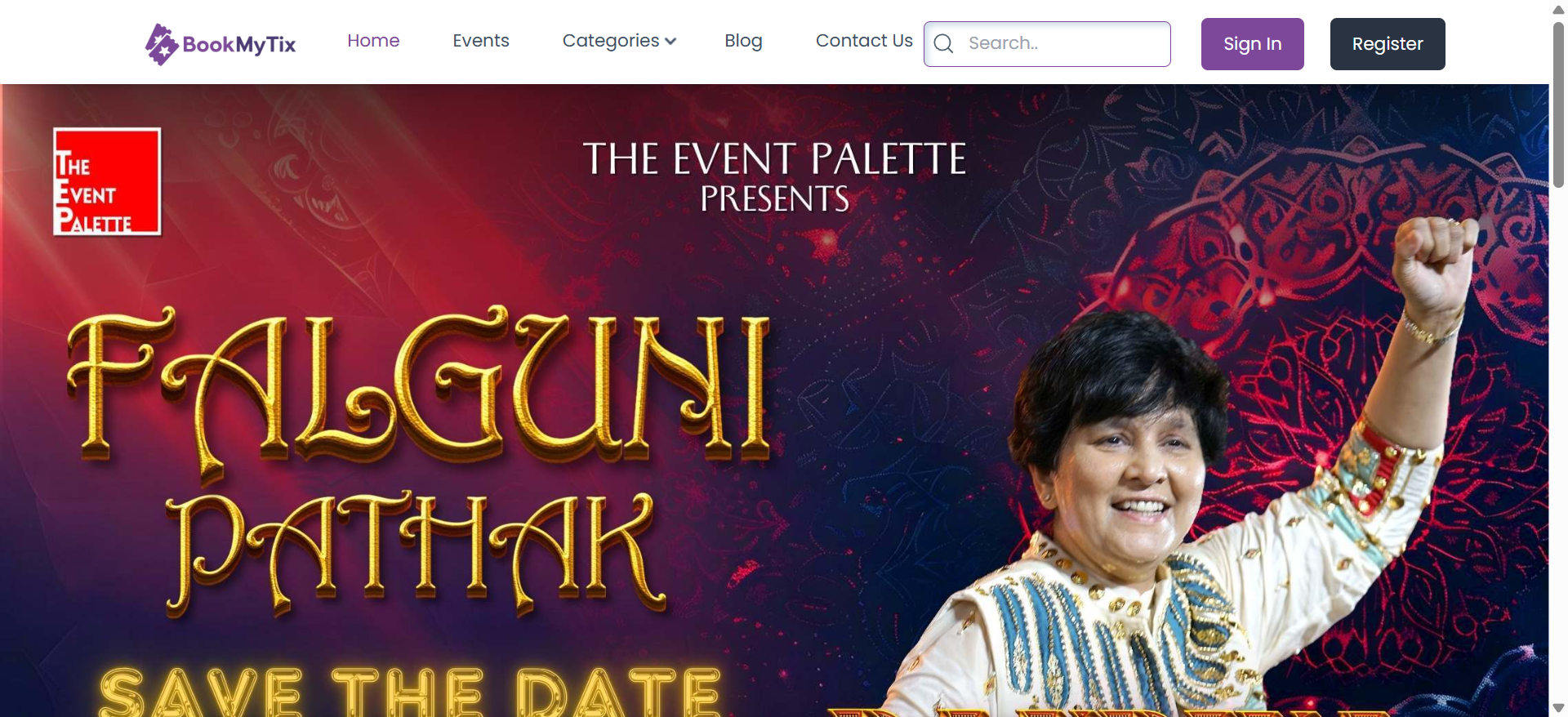Expand the Categories dropdown chevron

tap(670, 42)
